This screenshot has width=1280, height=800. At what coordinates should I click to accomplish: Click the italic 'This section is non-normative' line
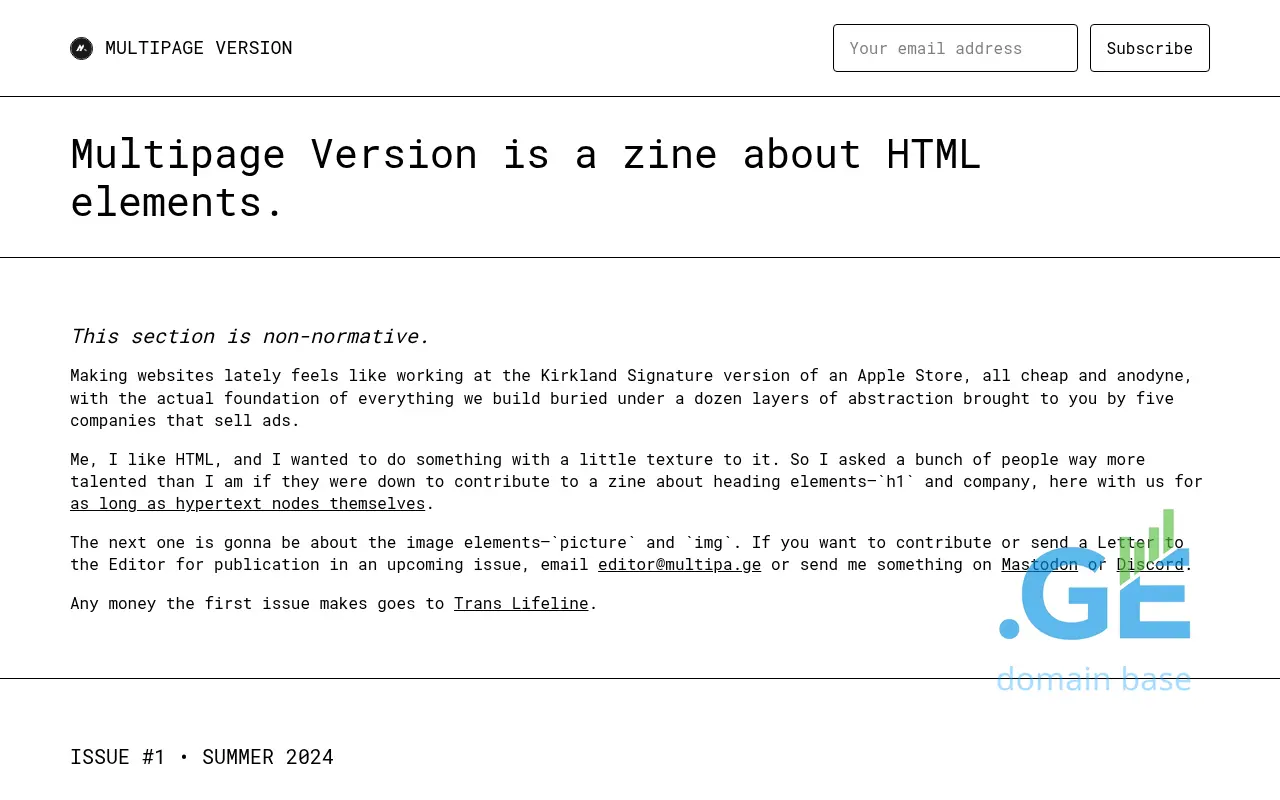pos(250,336)
